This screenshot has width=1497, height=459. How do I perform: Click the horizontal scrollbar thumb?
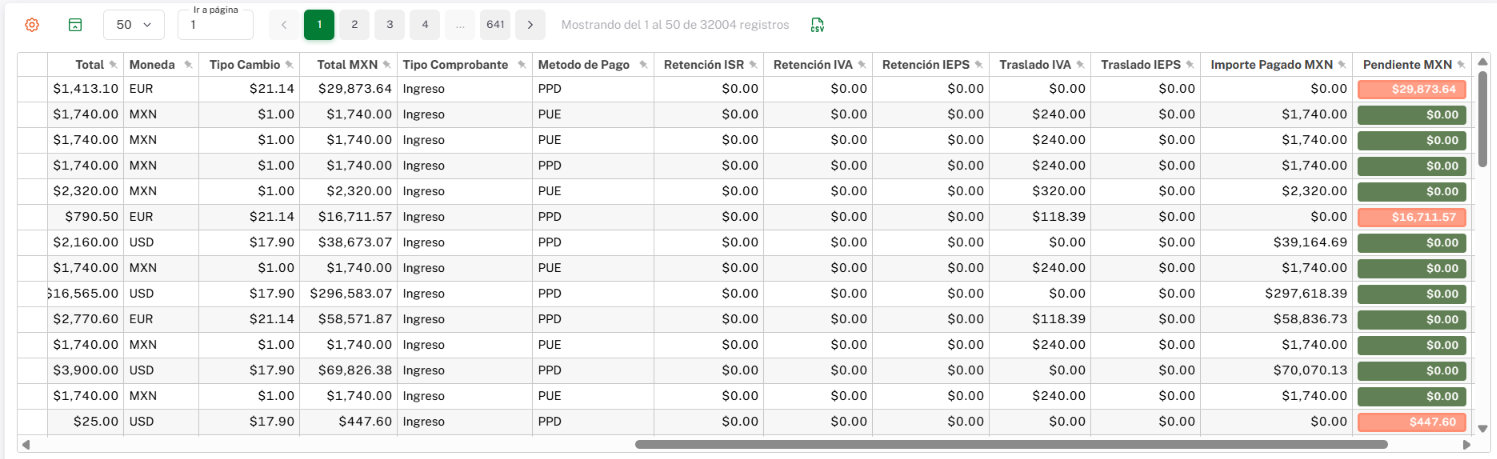pos(1011,444)
